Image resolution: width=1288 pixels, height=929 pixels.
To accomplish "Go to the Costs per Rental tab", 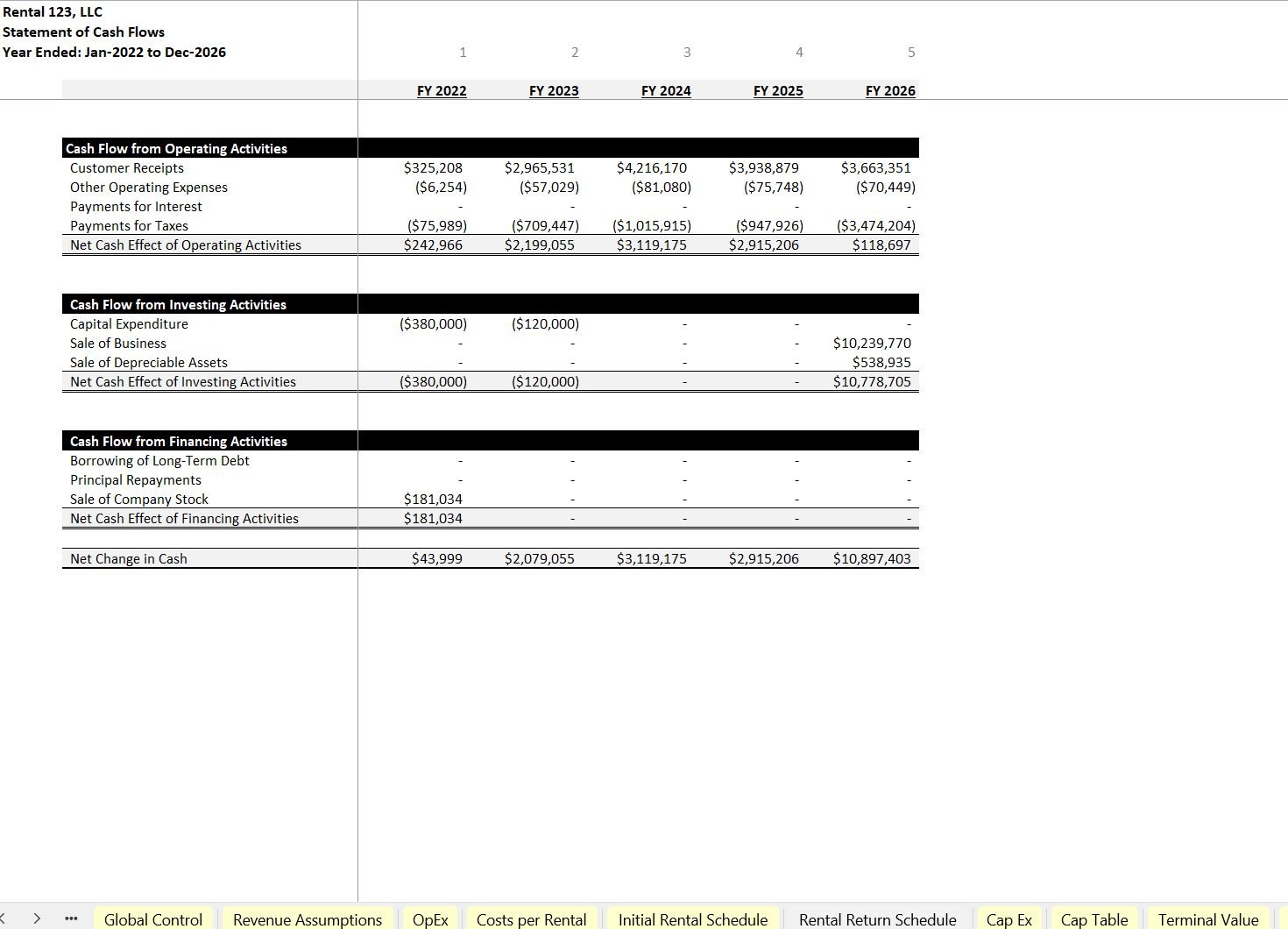I will (x=531, y=919).
